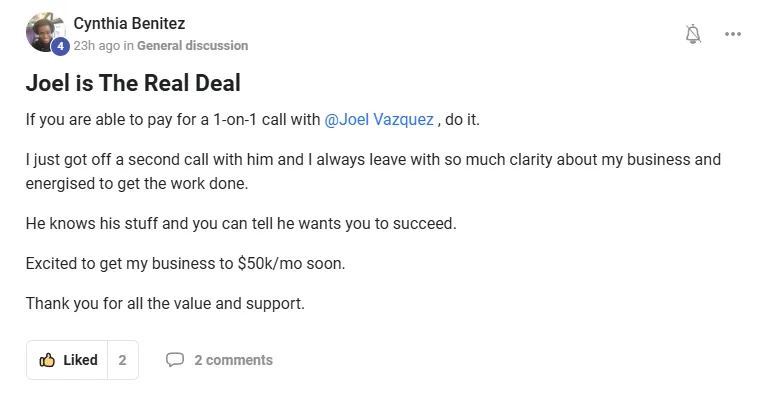Image resolution: width=760 pixels, height=395 pixels.
Task: Click the thumbs-up icon to unlike
Action: tap(47, 360)
